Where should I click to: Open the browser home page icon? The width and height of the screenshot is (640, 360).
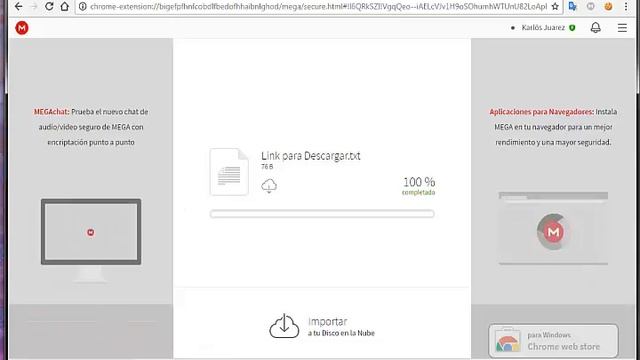coord(64,7)
